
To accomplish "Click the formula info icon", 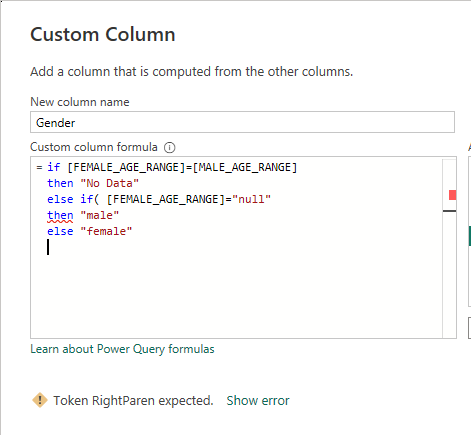I will coord(169,147).
